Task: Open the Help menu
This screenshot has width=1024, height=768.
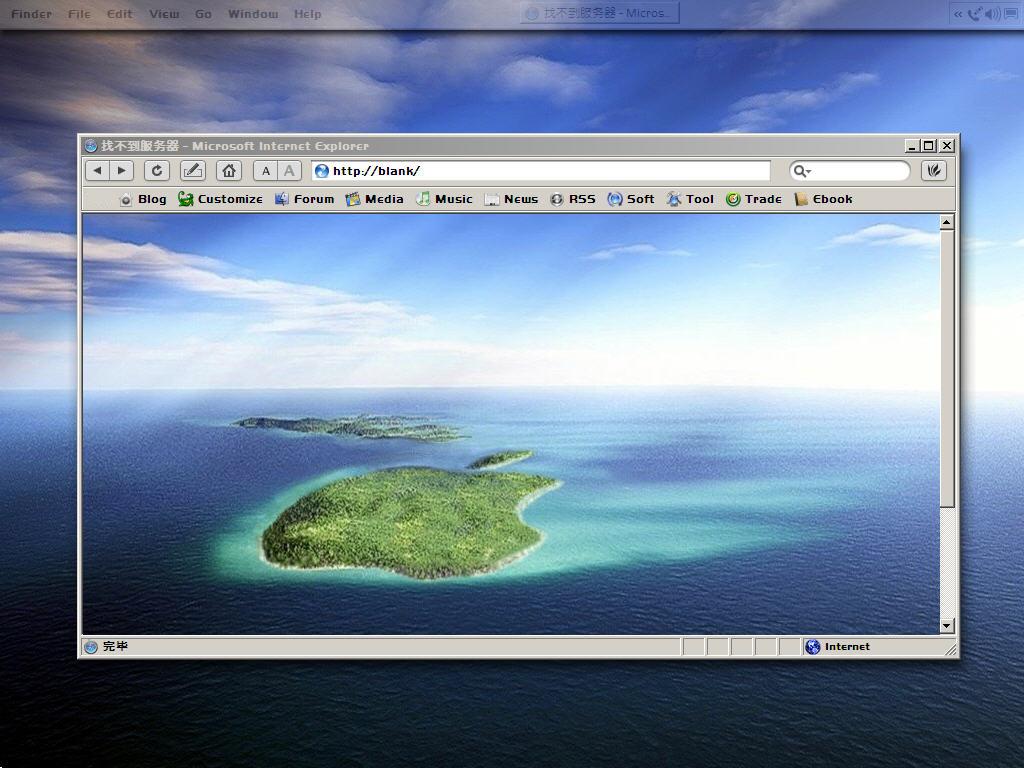Action: point(307,14)
